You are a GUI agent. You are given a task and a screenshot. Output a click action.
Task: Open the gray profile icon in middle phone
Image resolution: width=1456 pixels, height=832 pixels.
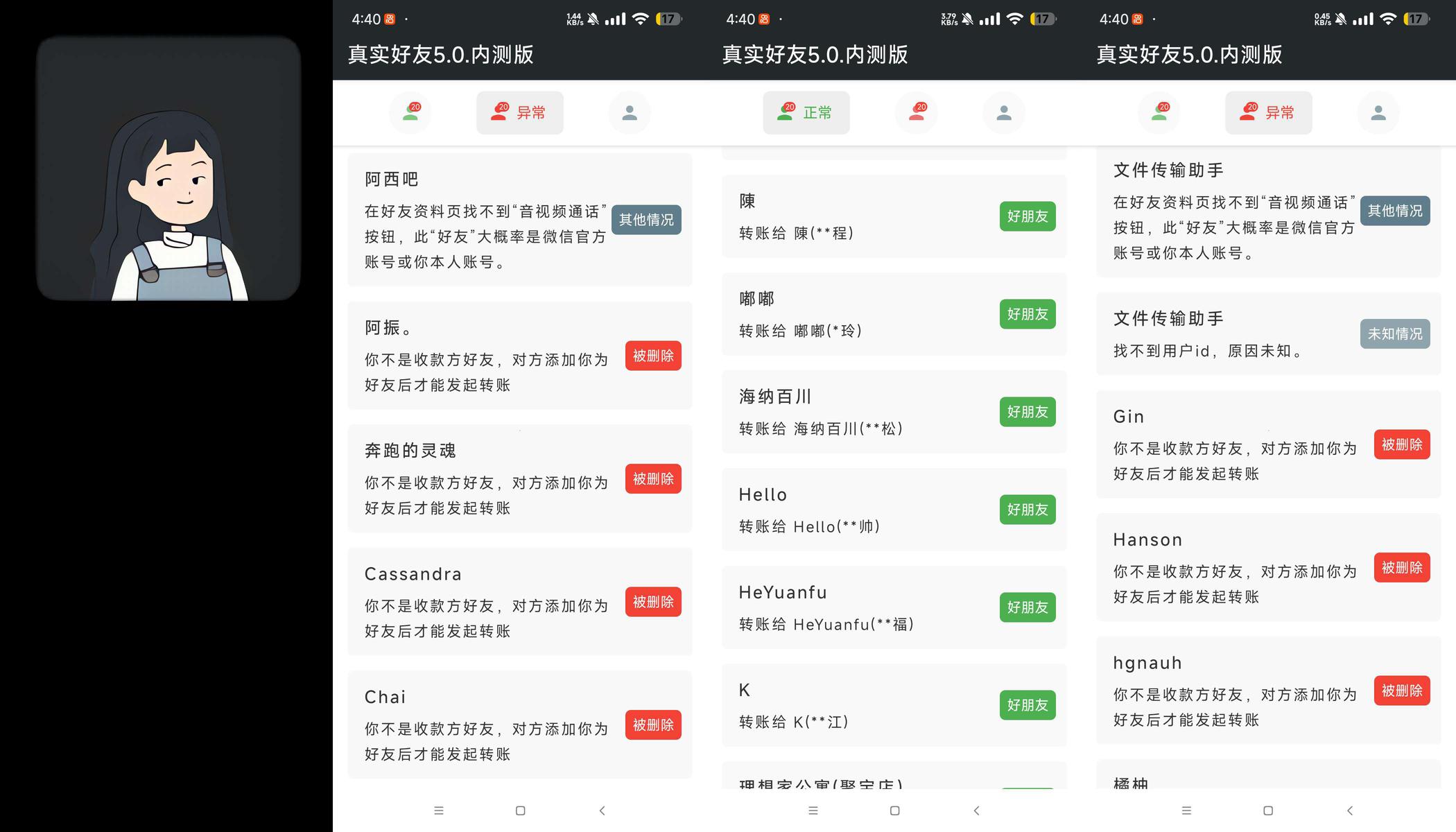(x=1003, y=112)
